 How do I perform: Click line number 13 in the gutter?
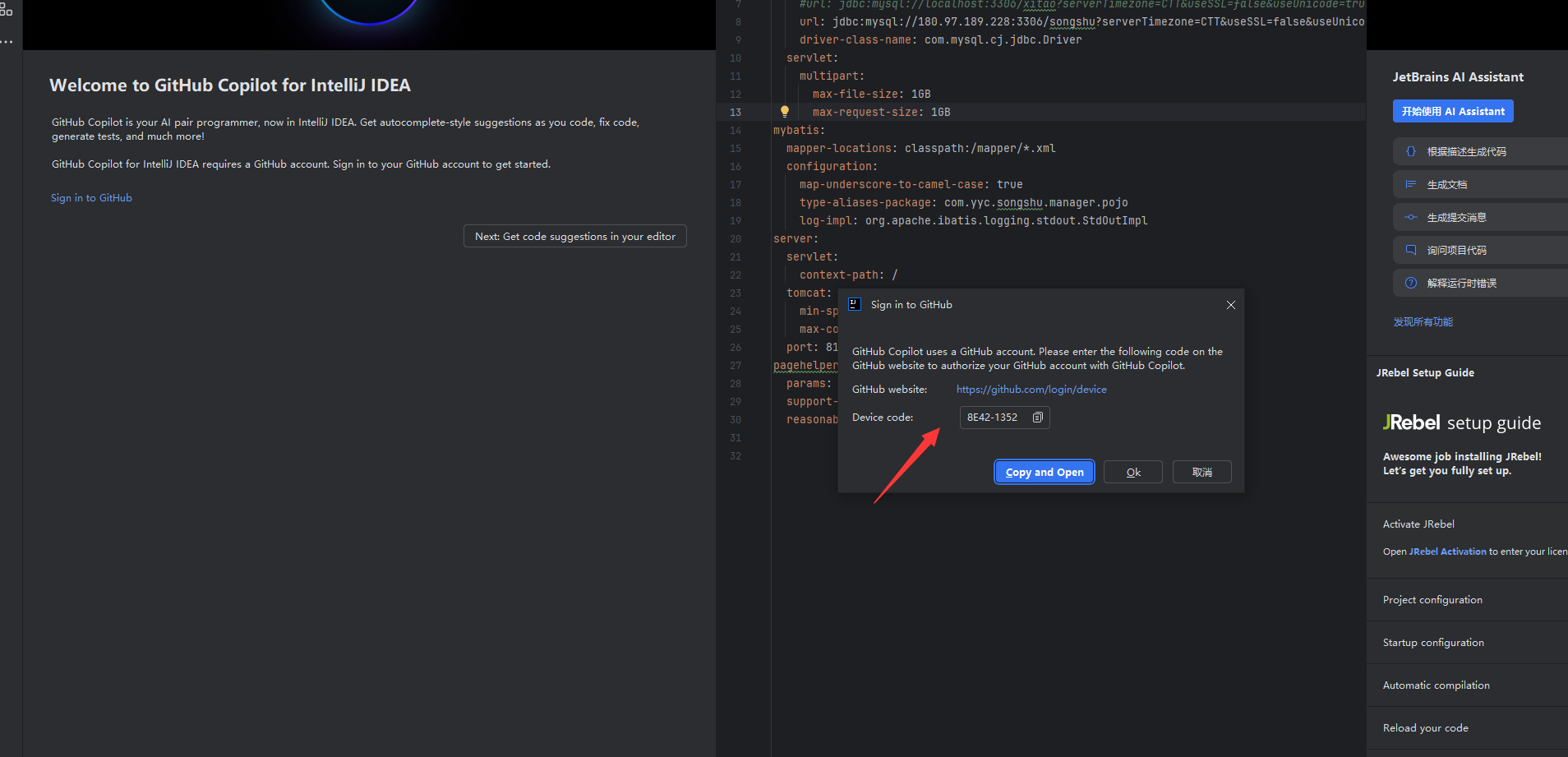(x=736, y=113)
